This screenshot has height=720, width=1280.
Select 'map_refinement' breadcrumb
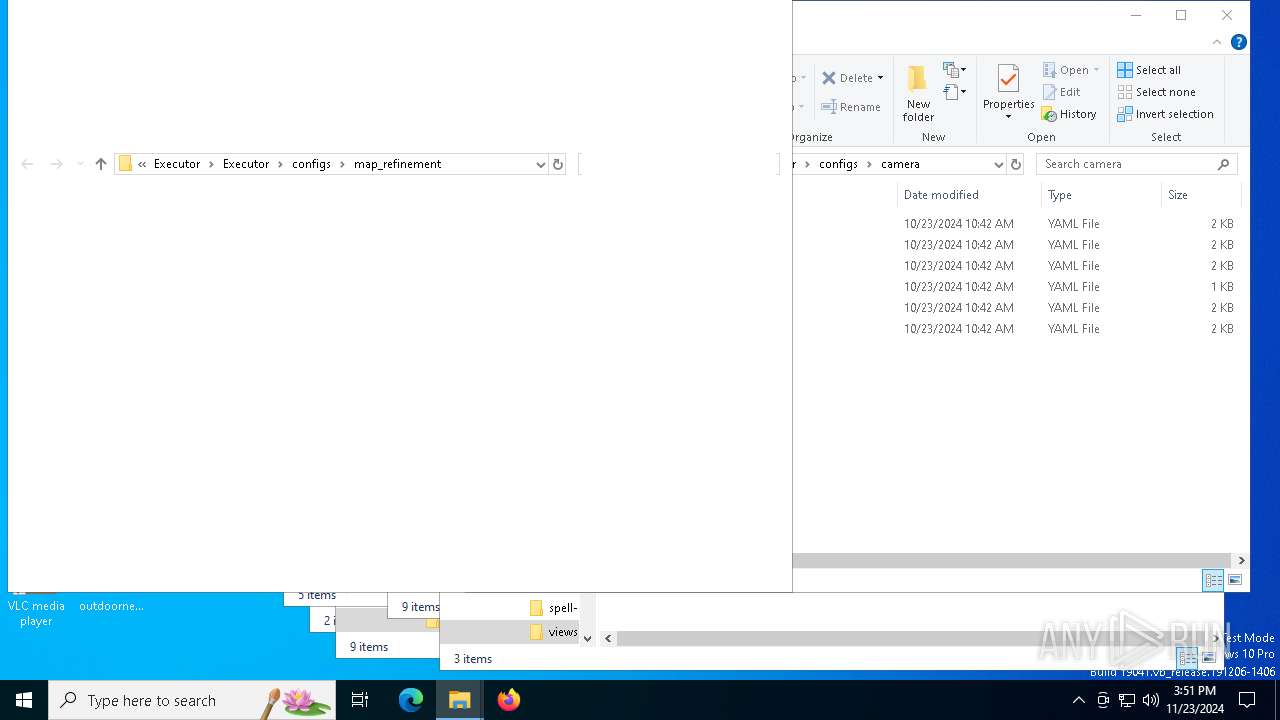397,164
